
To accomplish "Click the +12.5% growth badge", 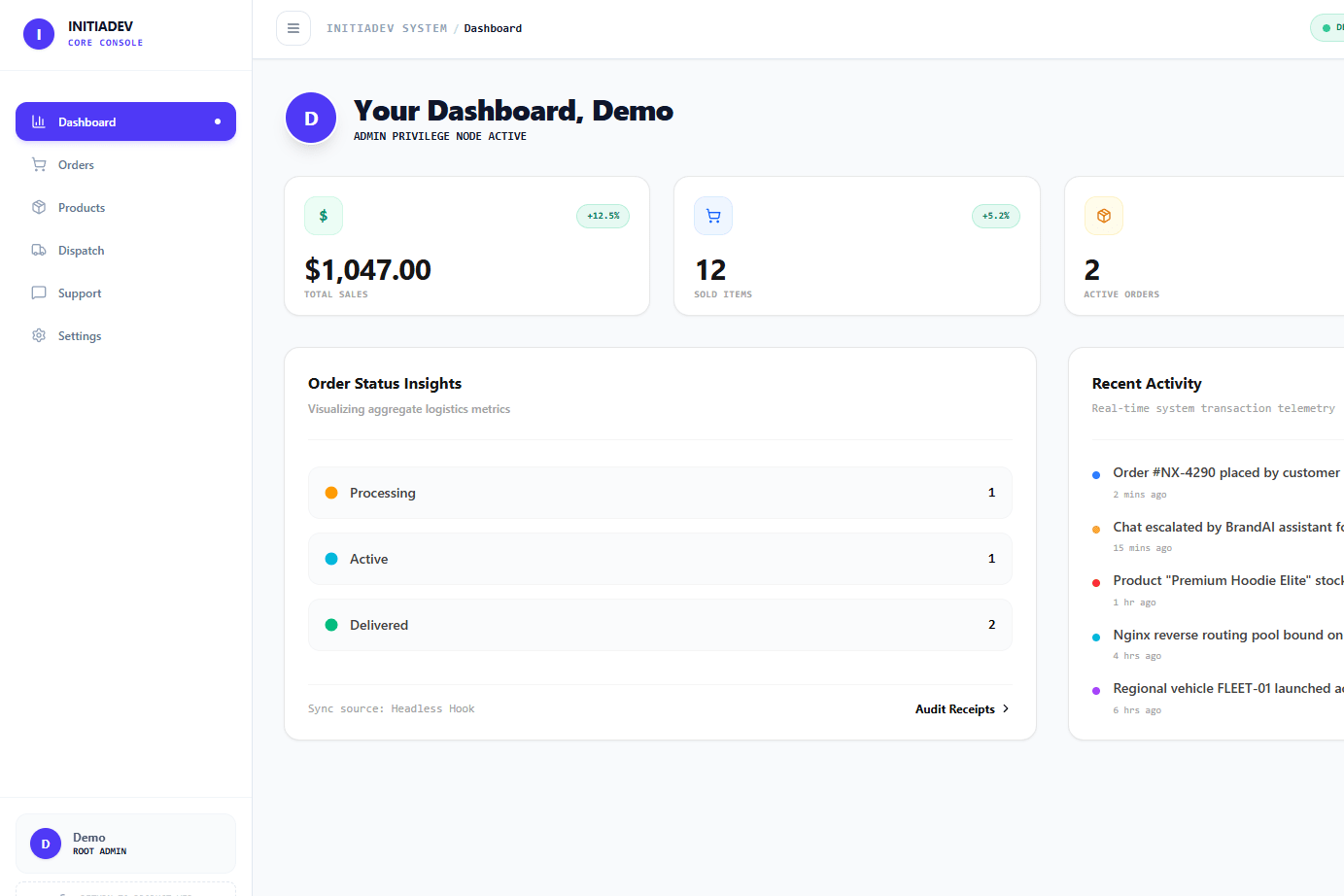I will (603, 216).
